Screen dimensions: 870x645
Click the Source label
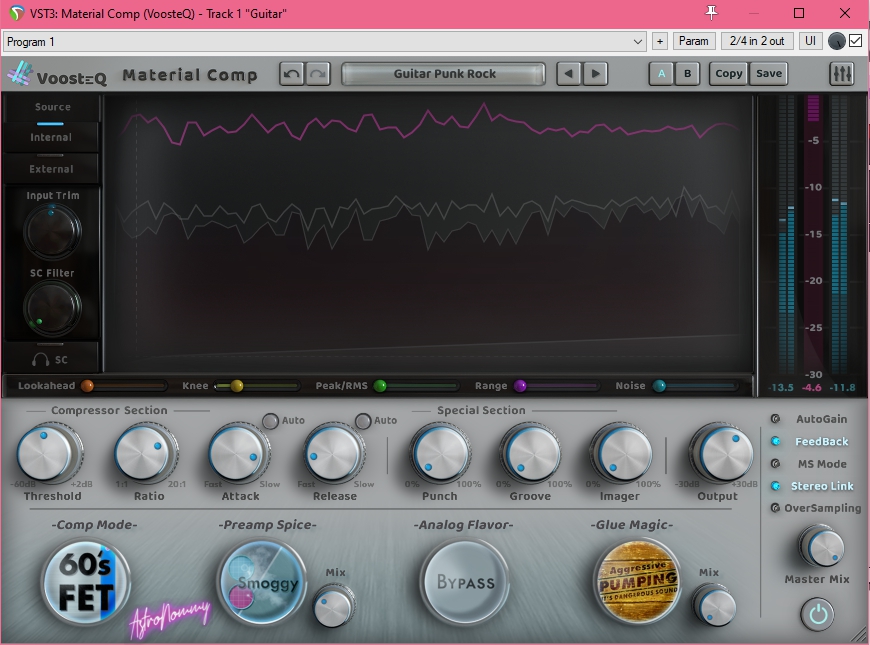[52, 107]
